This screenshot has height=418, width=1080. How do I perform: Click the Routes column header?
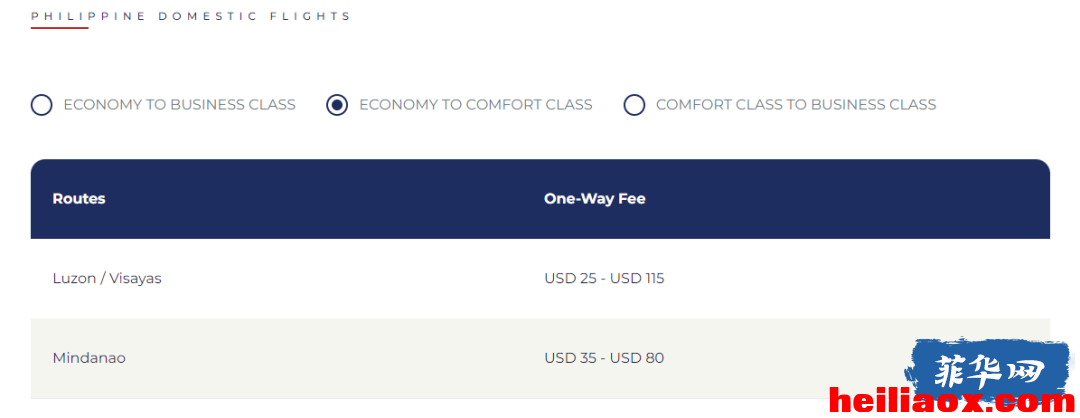click(79, 199)
